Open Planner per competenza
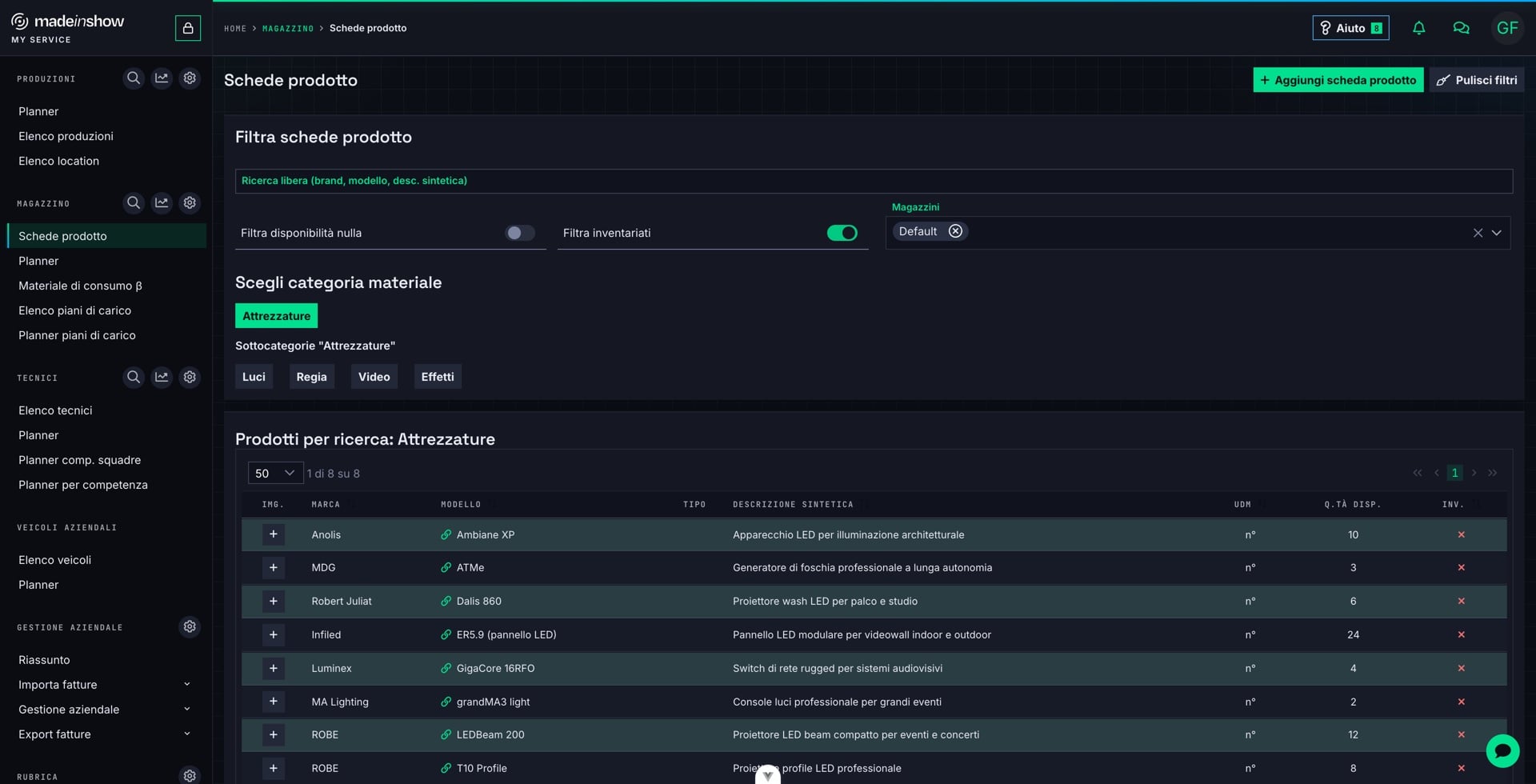 click(x=83, y=485)
